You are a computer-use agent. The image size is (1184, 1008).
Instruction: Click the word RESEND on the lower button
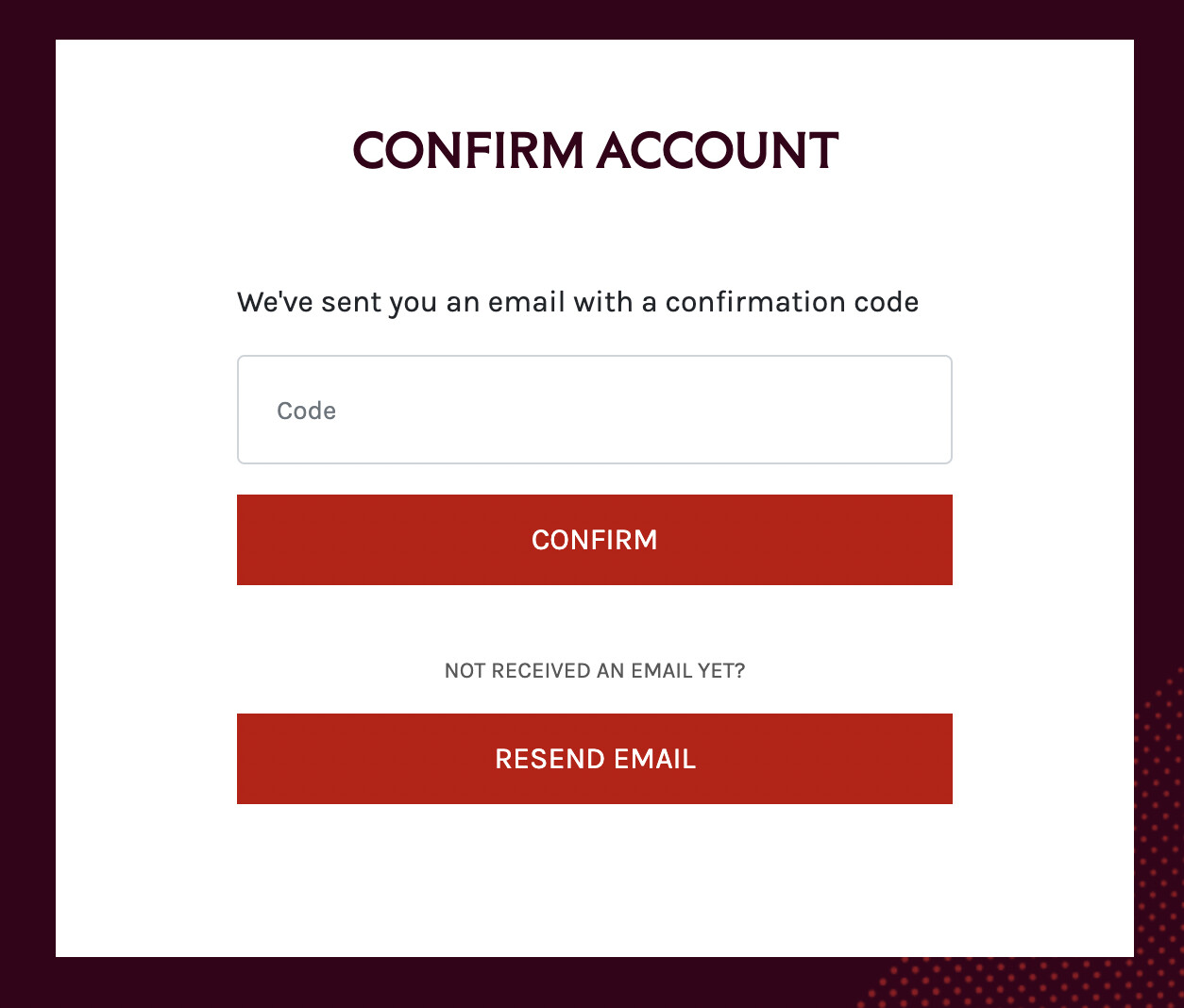(550, 759)
